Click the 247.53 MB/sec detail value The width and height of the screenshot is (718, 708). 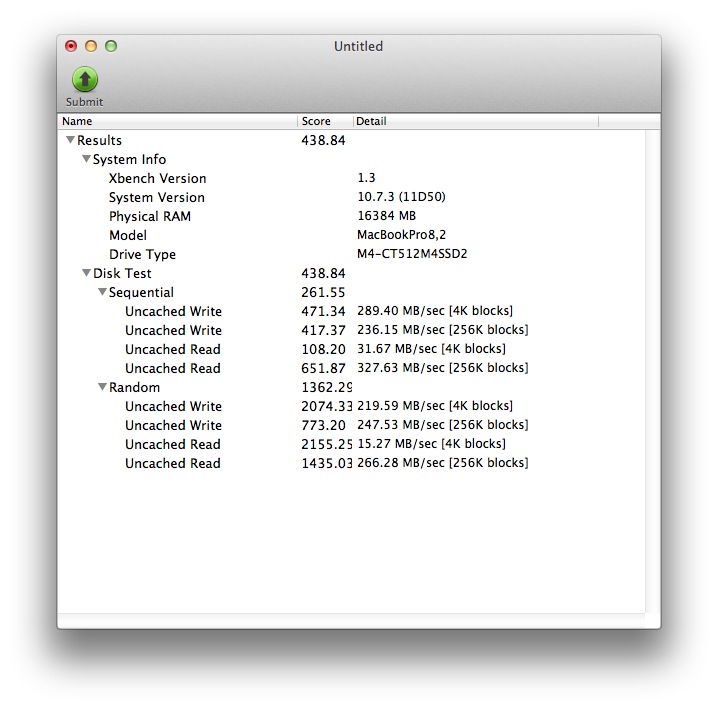click(442, 425)
